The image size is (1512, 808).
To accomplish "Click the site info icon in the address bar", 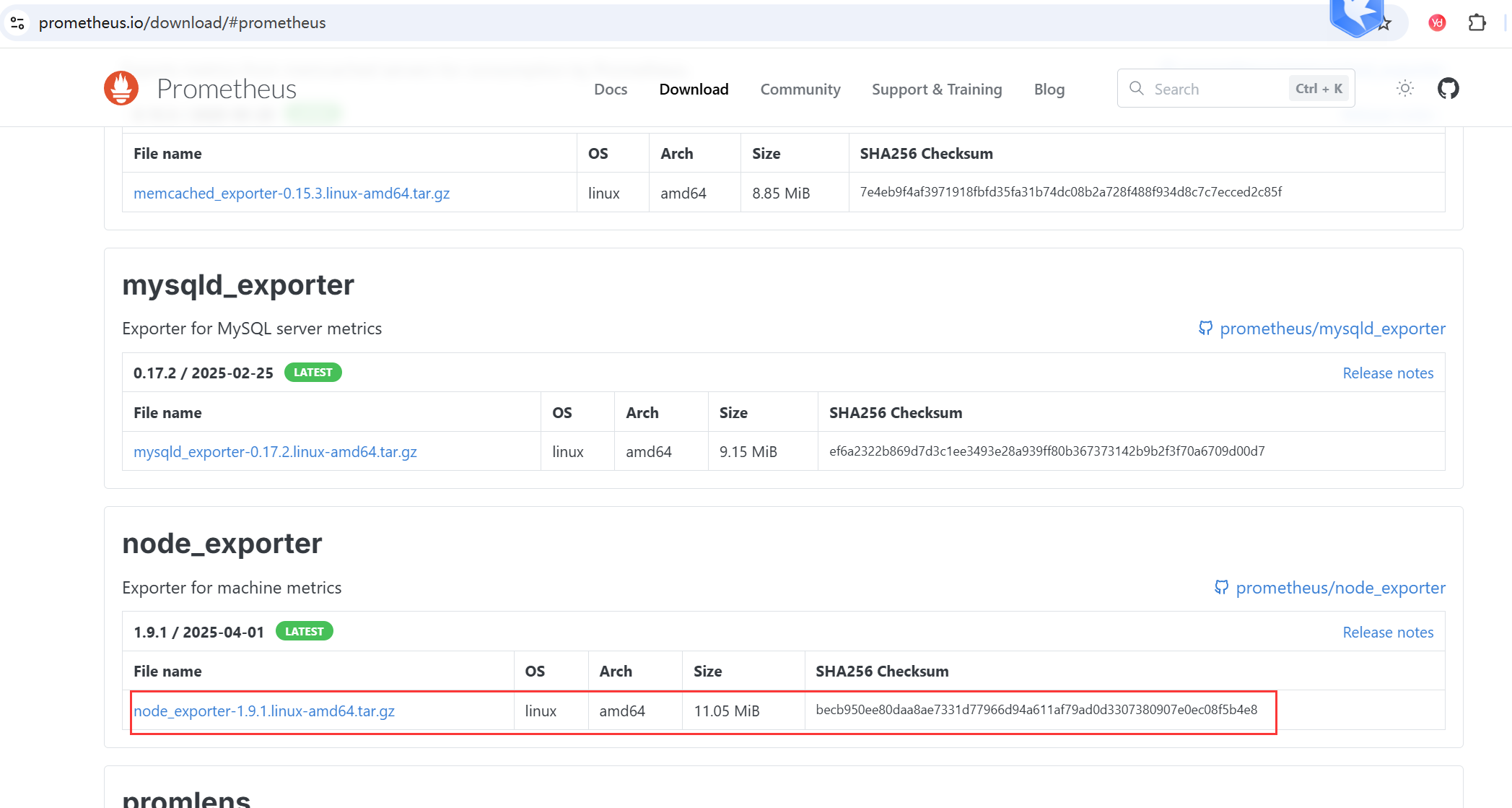I will pos(18,23).
